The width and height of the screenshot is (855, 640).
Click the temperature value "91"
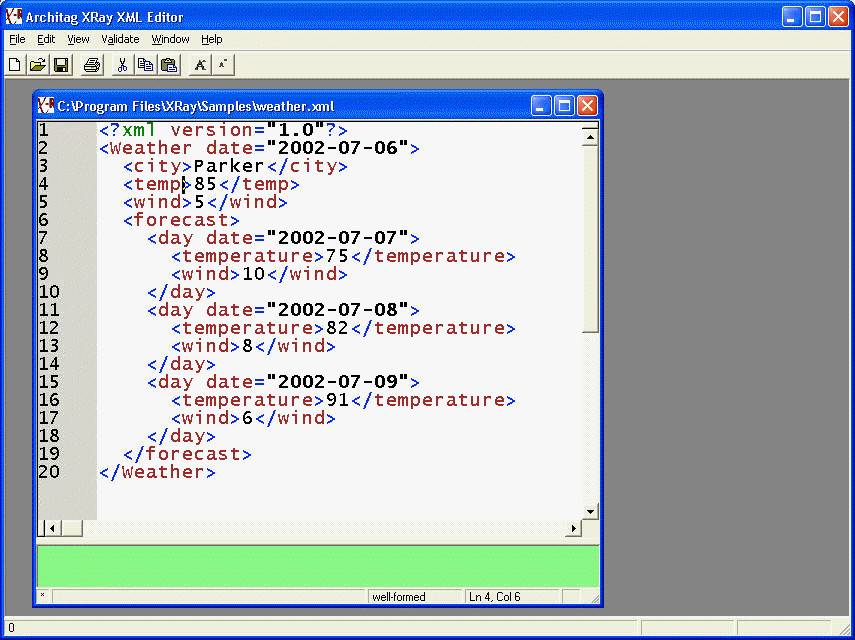(x=337, y=400)
